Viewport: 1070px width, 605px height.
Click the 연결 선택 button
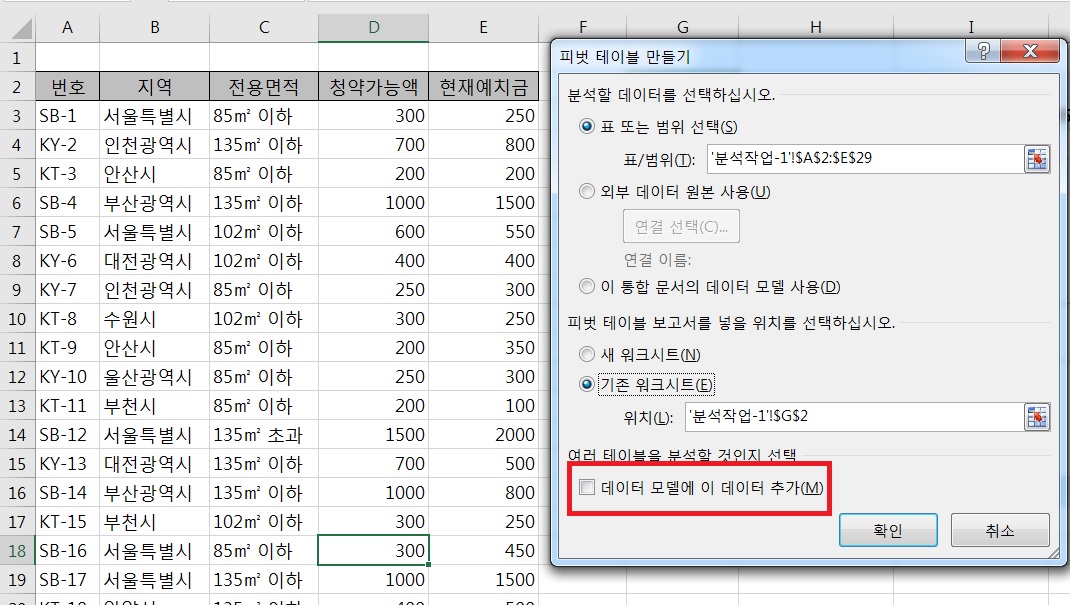coord(681,226)
